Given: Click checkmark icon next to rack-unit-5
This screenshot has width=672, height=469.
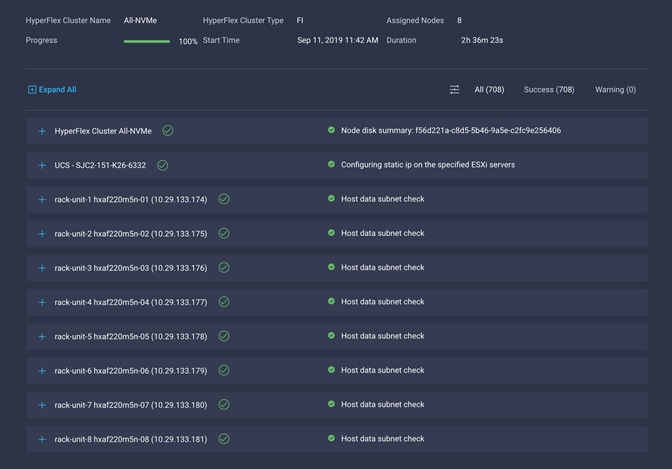Looking at the screenshot, I should (224, 336).
